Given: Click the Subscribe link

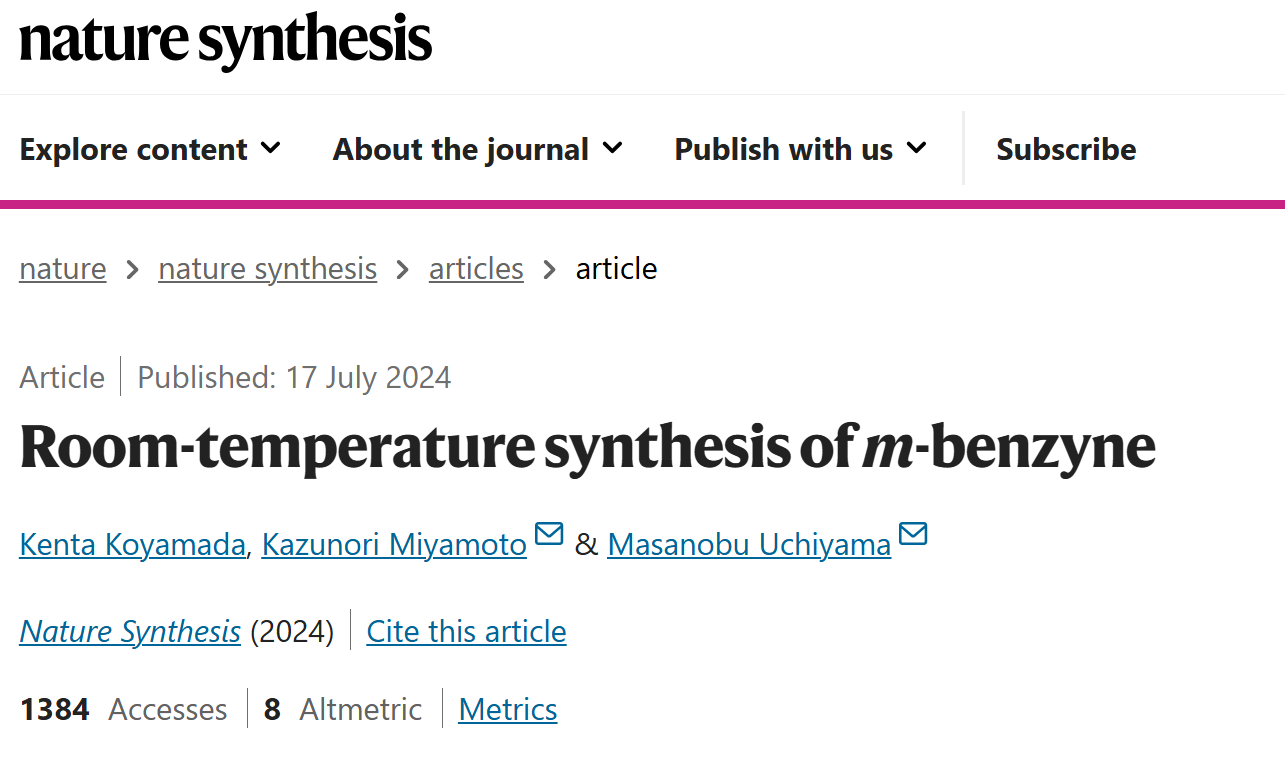Looking at the screenshot, I should coord(1066,149).
